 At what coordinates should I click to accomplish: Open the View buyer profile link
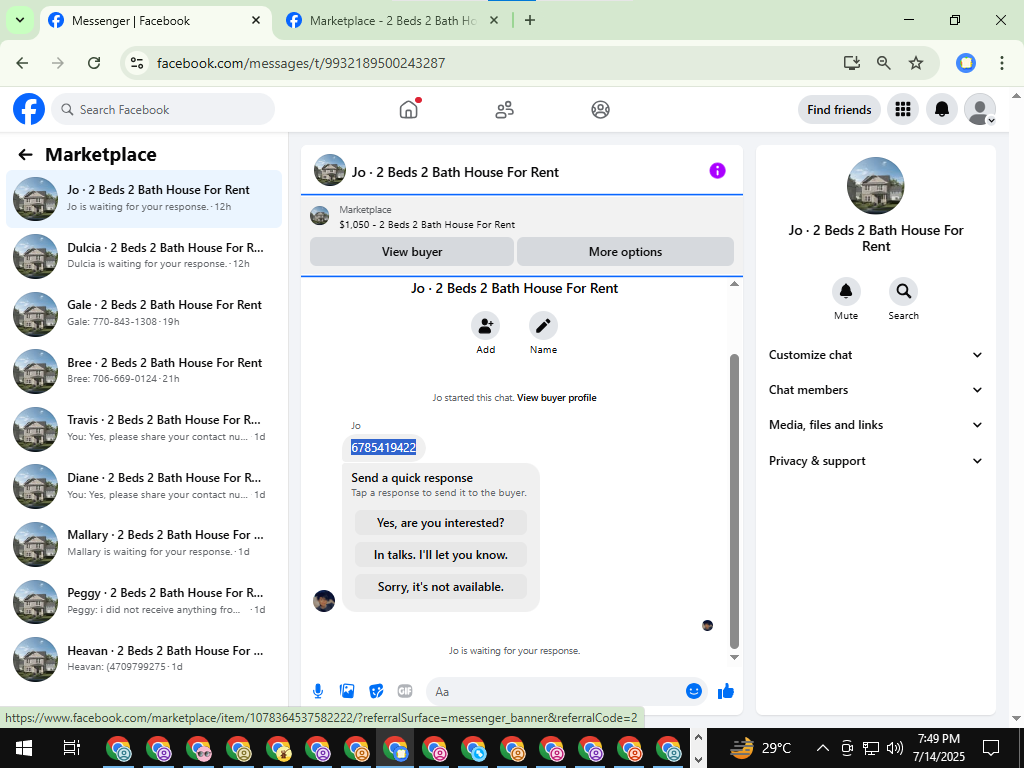click(556, 398)
